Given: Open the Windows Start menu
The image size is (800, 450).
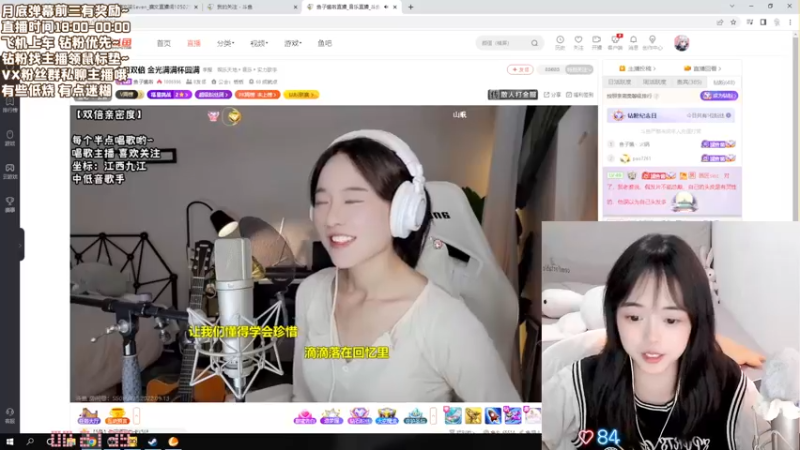Looking at the screenshot, I should 10,442.
